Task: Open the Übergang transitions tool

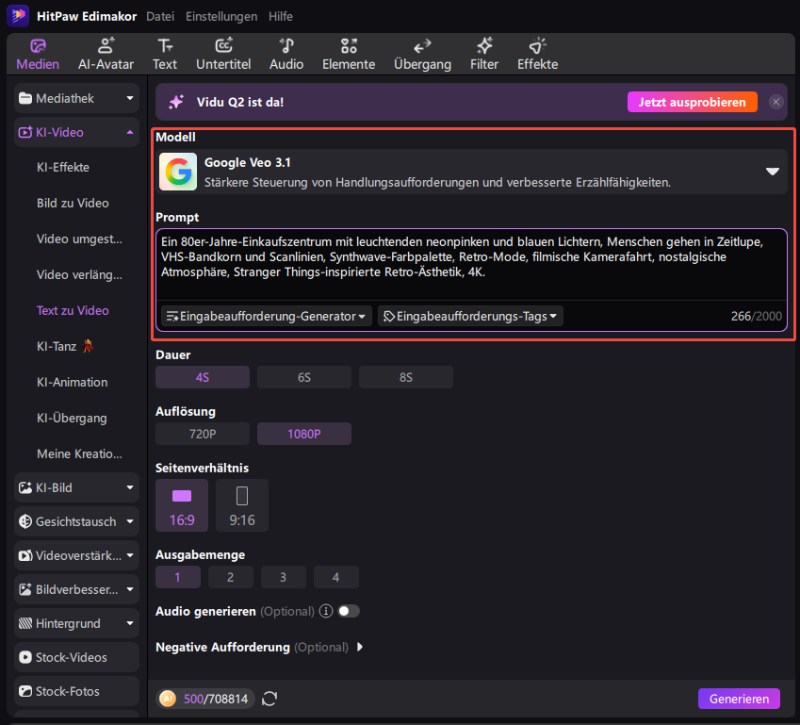Action: point(422,54)
